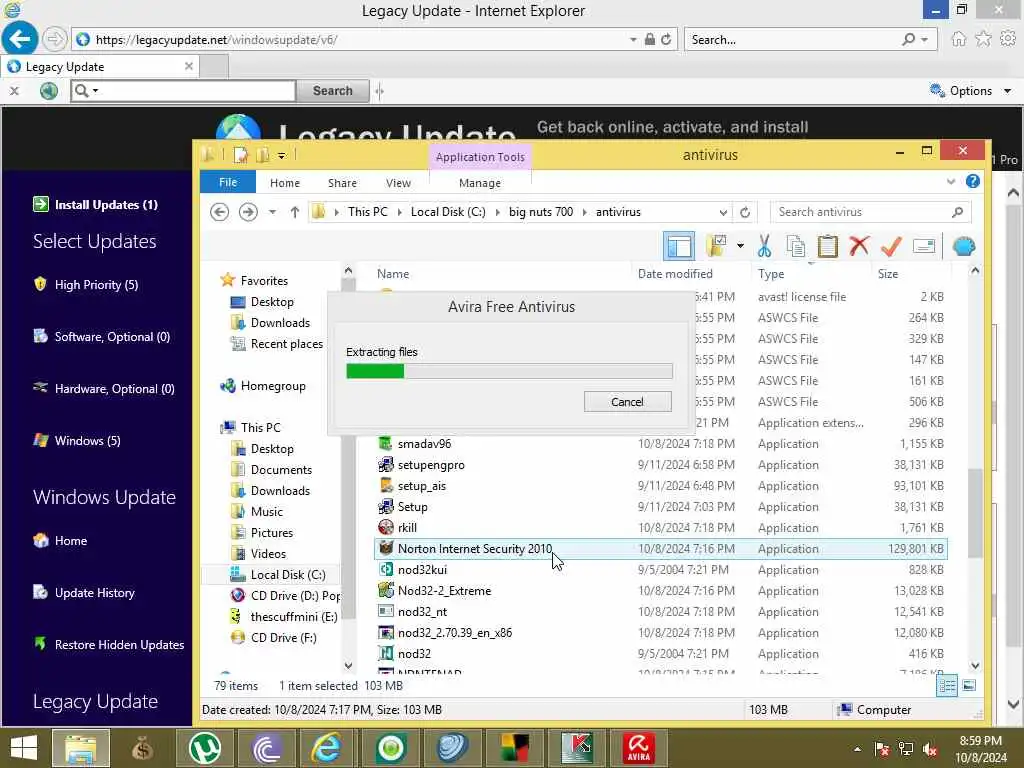Open the File tab in Explorer

click(x=227, y=182)
